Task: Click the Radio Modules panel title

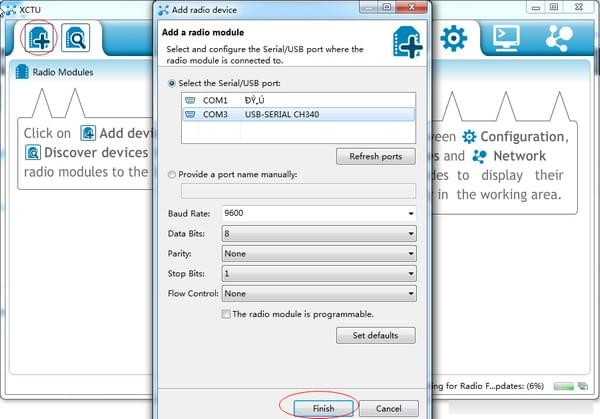Action: pos(63,72)
